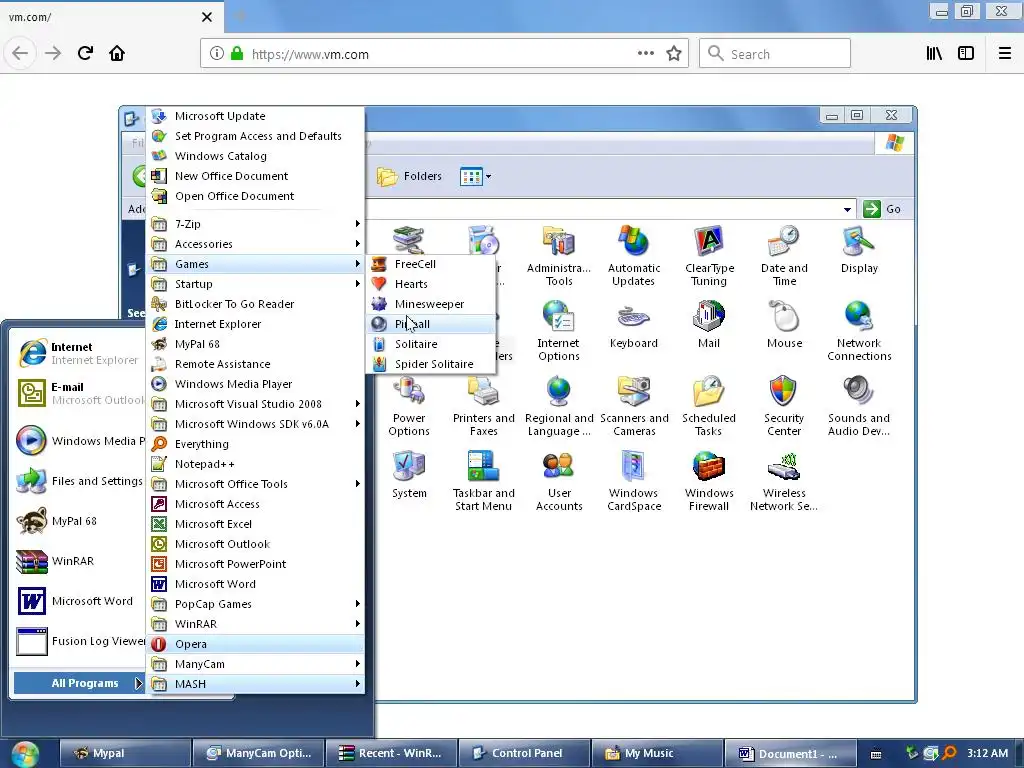
Task: Open the address bar dropdown arrow
Action: coord(847,210)
